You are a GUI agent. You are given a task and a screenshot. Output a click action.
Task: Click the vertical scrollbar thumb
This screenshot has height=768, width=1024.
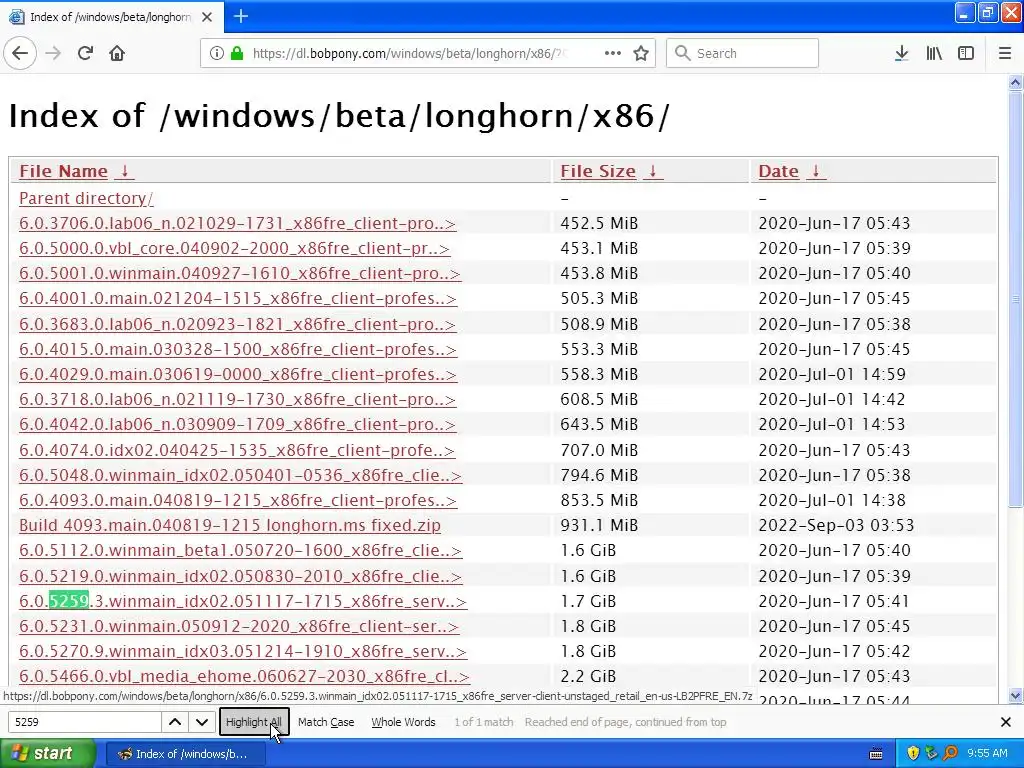point(1016,298)
